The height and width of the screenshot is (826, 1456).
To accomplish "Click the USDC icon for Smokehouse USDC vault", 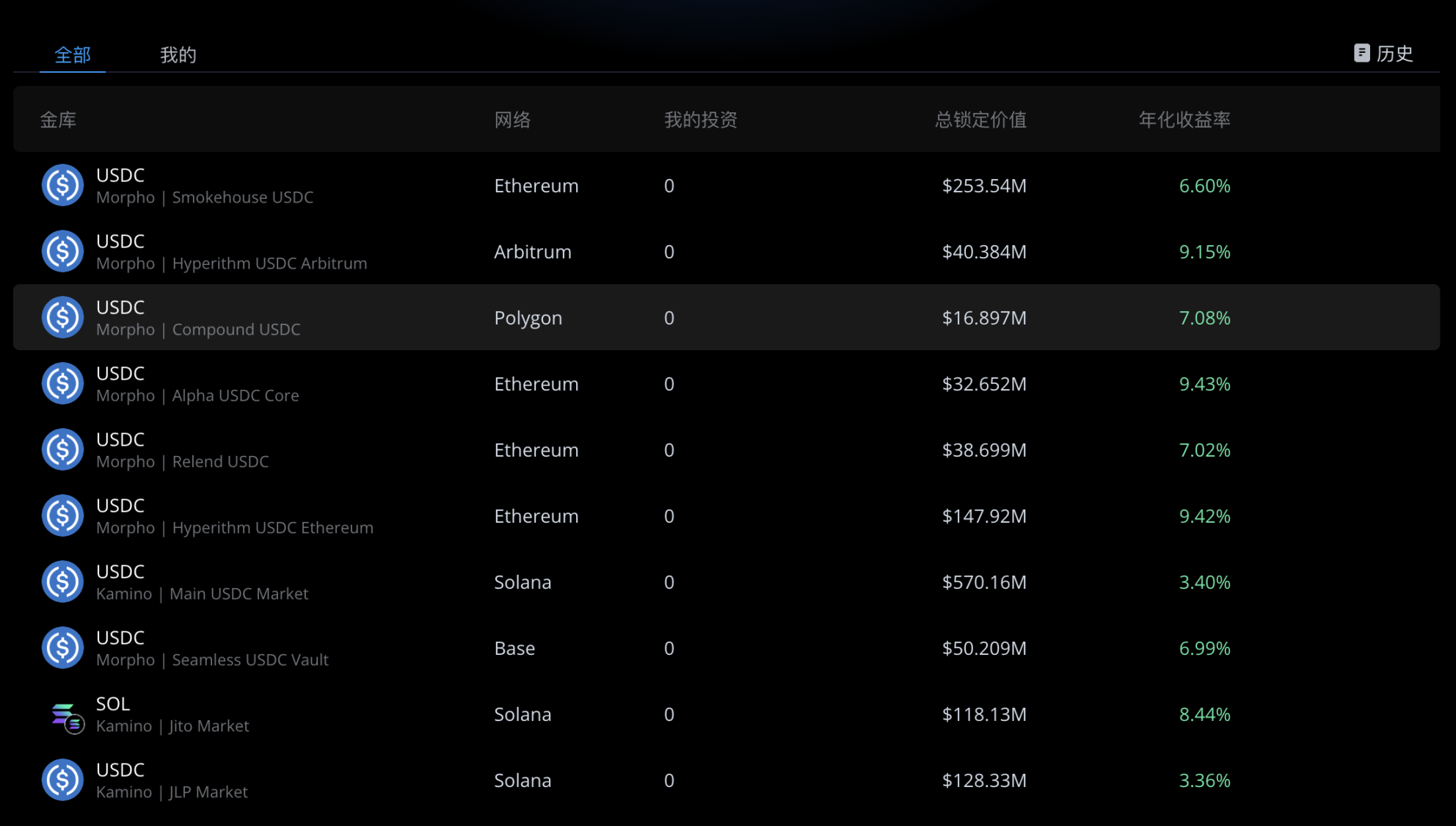I will (x=62, y=185).
